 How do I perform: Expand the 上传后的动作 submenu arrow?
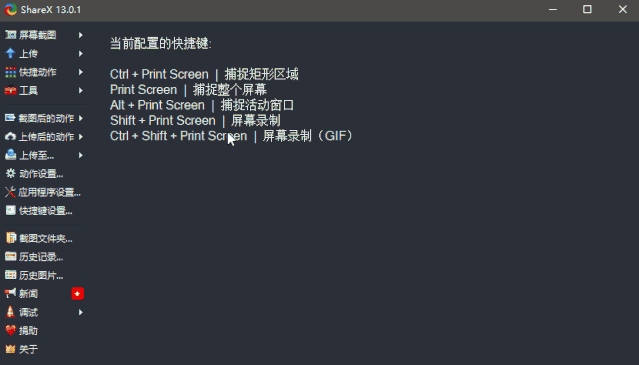(x=81, y=136)
